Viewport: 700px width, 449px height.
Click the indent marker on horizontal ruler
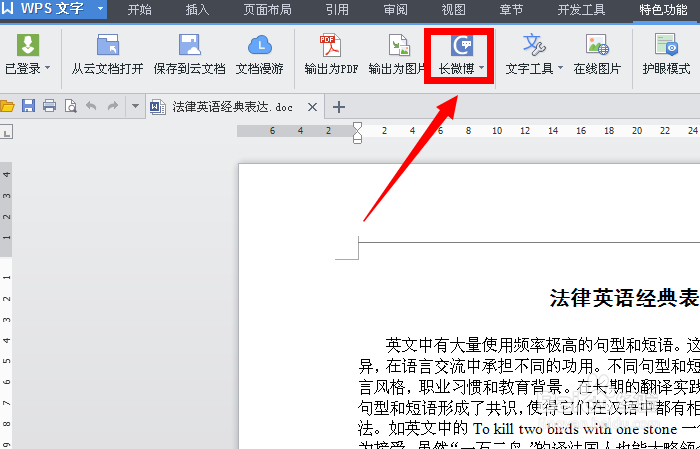click(357, 133)
